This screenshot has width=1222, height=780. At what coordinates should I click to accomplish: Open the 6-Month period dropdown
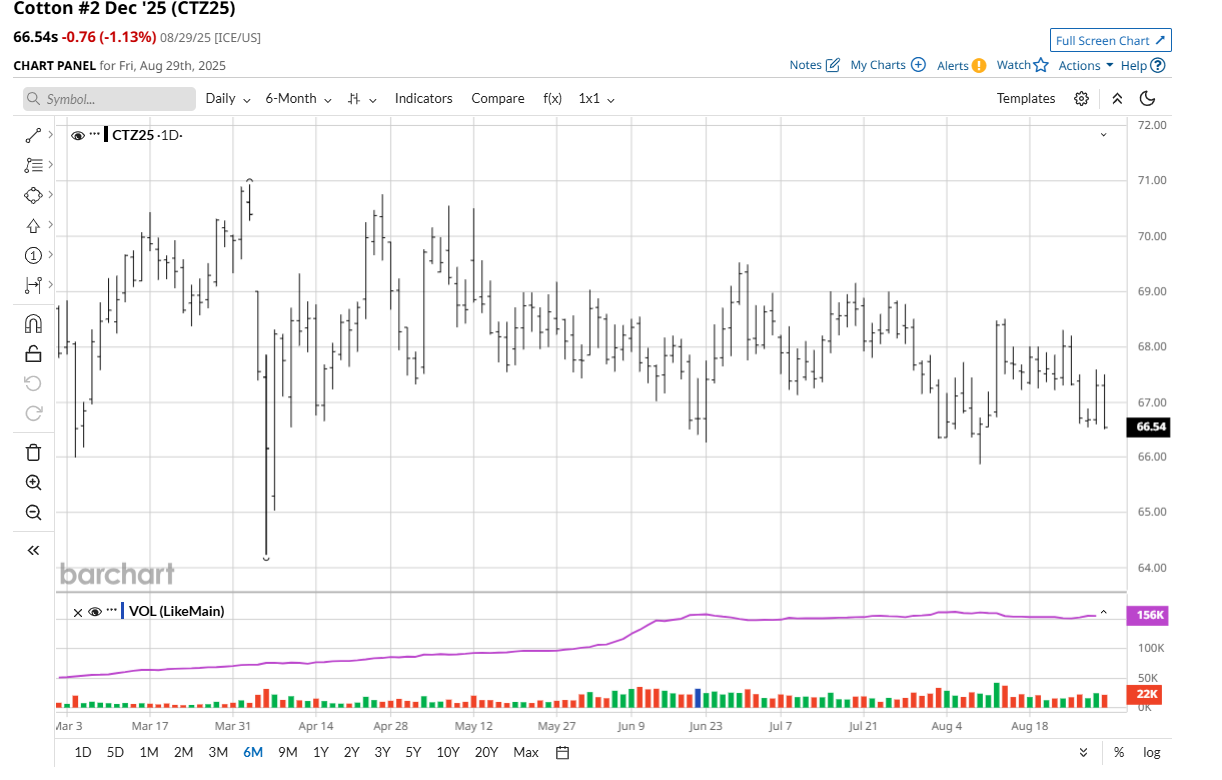298,98
